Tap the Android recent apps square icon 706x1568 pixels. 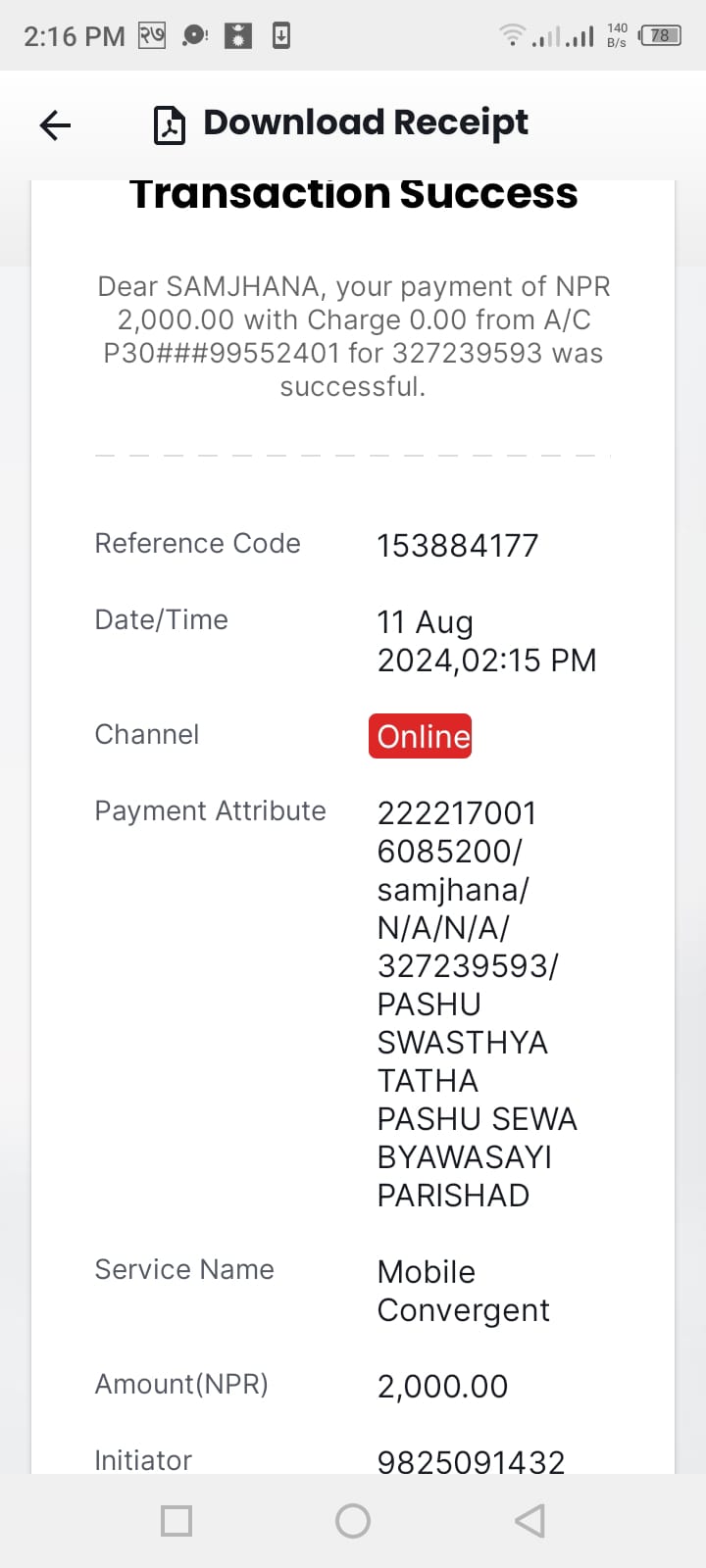point(176,1521)
